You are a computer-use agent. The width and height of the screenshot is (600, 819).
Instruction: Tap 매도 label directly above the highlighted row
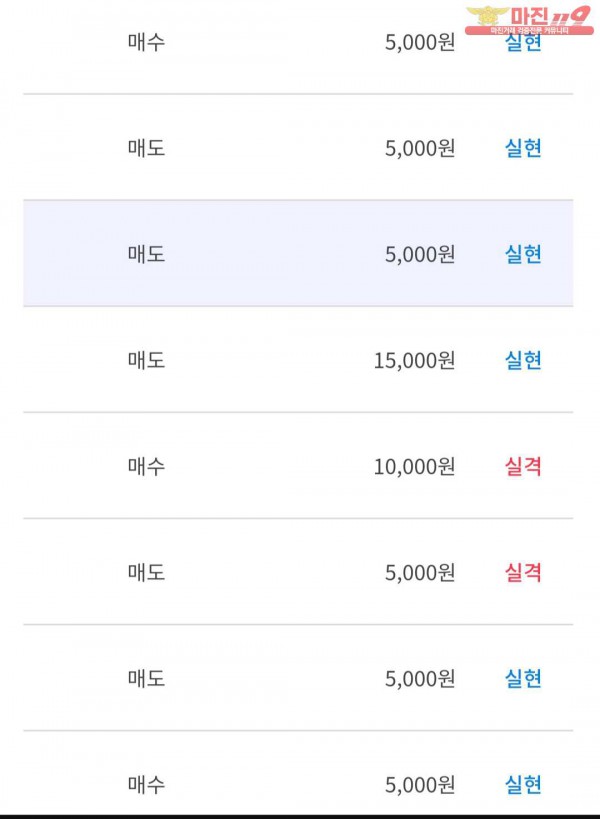point(146,148)
